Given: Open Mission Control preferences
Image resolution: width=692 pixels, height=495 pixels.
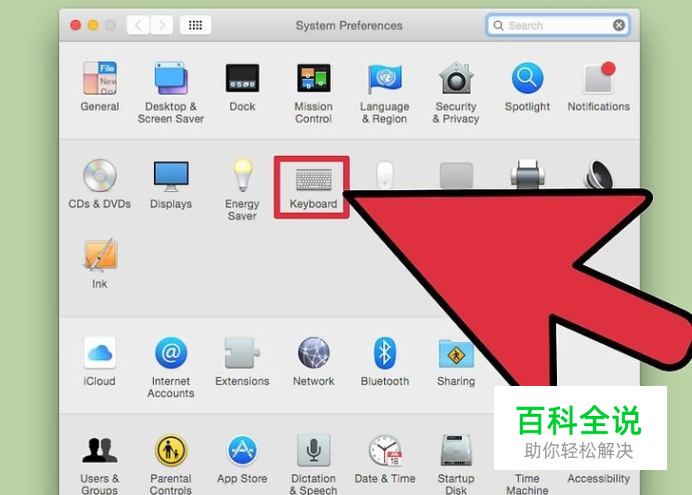Looking at the screenshot, I should (x=313, y=93).
